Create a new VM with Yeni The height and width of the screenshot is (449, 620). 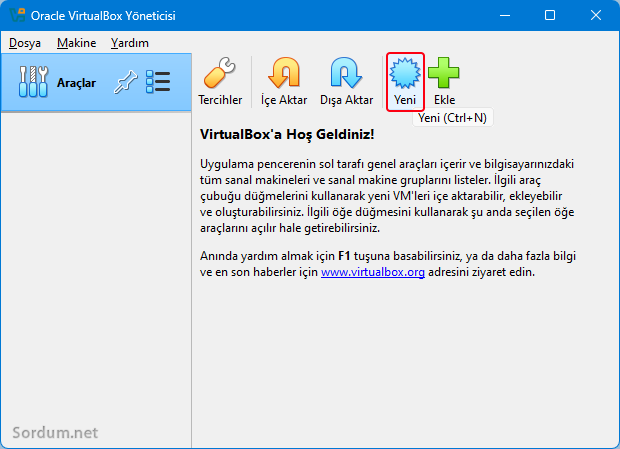pyautogui.click(x=405, y=81)
